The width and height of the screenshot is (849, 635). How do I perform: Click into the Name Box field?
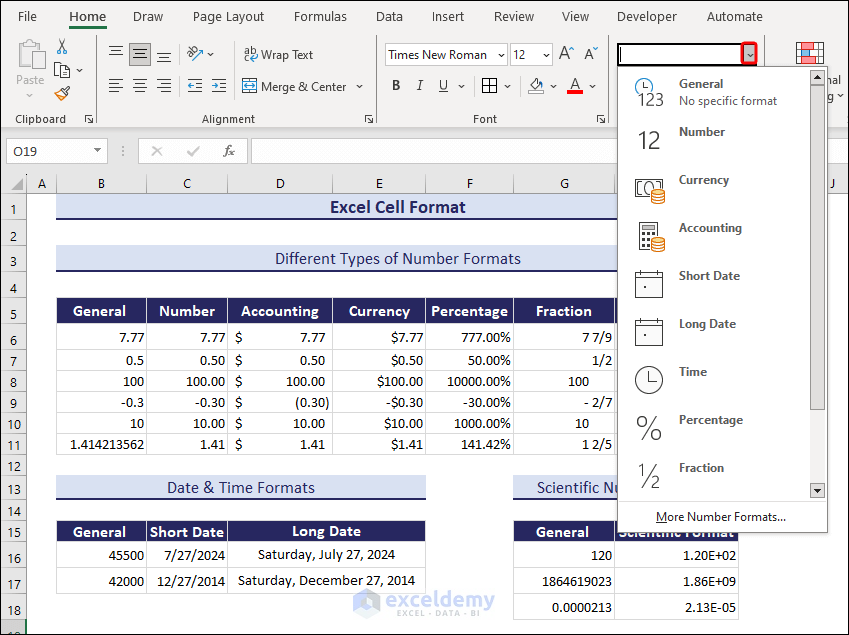(x=48, y=151)
